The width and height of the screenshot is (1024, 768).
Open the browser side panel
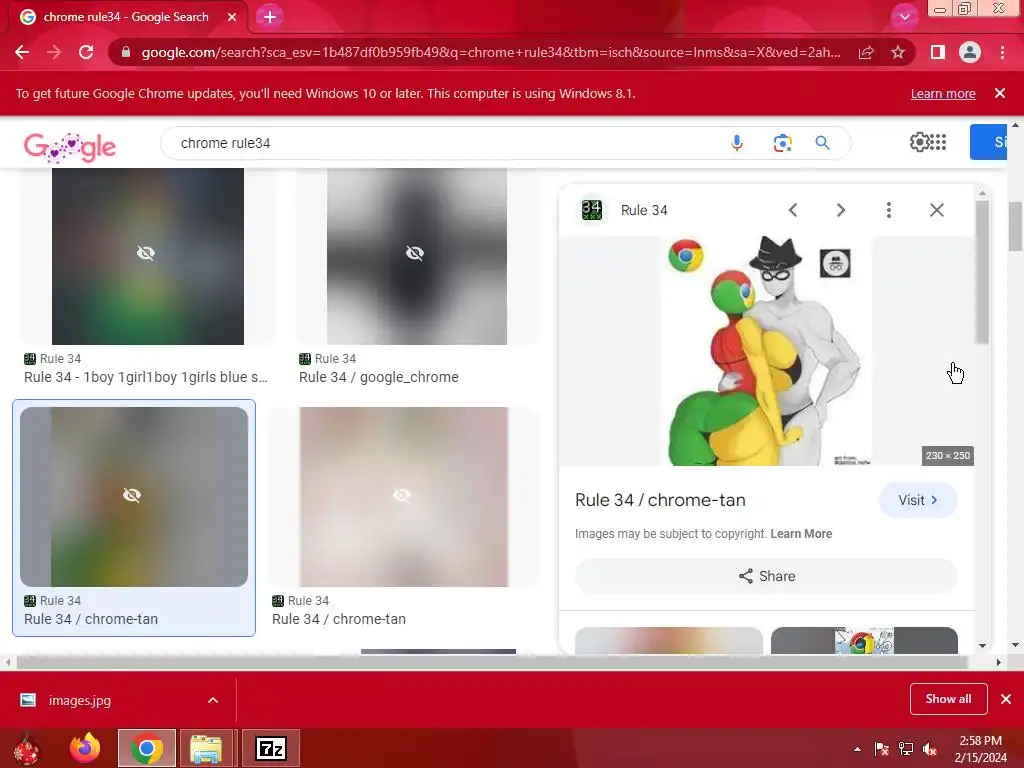(938, 52)
